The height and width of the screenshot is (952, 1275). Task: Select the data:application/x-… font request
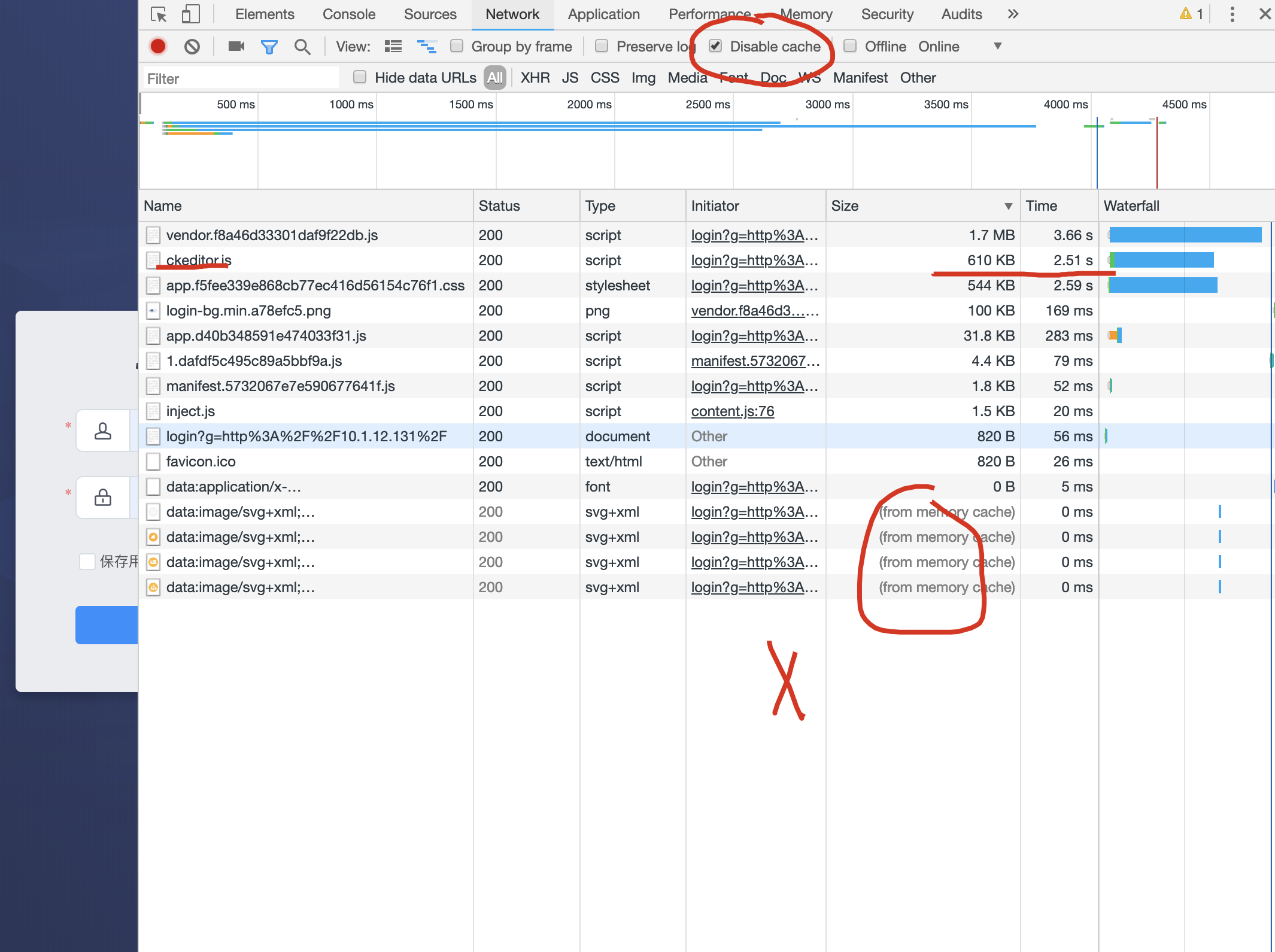coord(233,487)
